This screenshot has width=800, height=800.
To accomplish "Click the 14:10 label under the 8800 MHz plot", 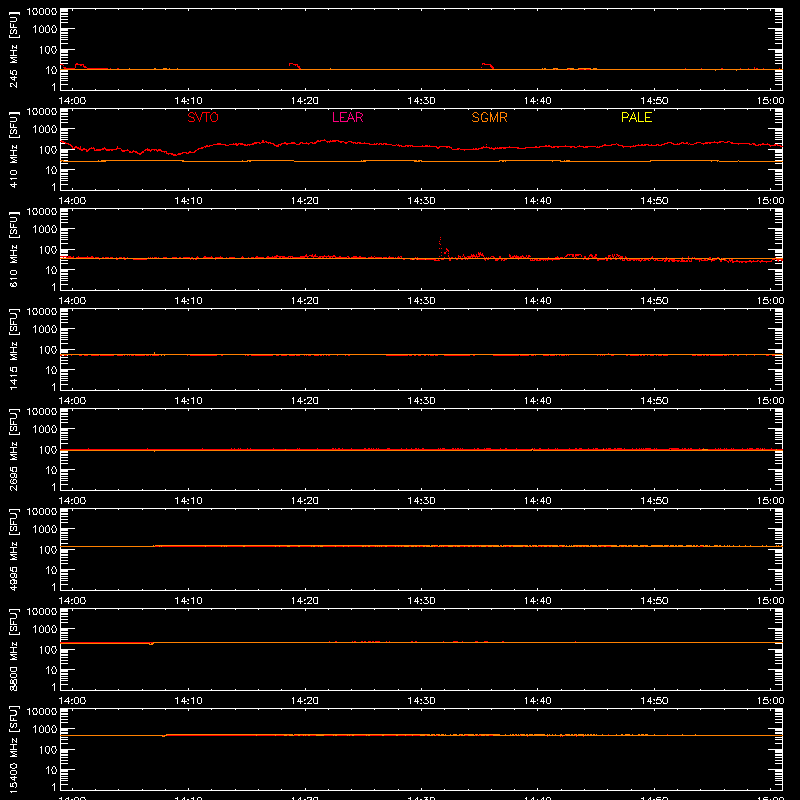I will tap(189, 701).
